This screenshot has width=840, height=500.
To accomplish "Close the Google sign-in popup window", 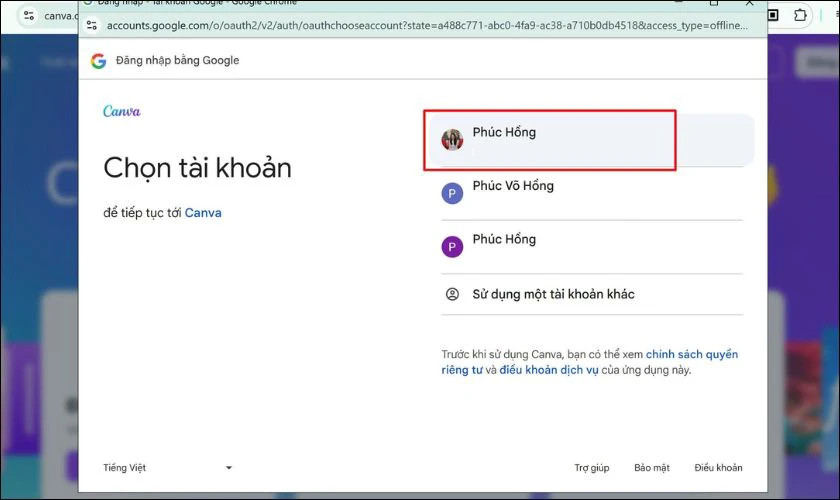I will click(749, 3).
